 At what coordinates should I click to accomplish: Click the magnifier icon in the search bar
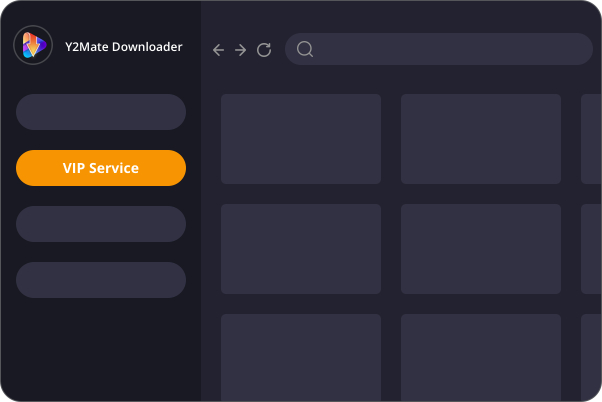click(305, 49)
